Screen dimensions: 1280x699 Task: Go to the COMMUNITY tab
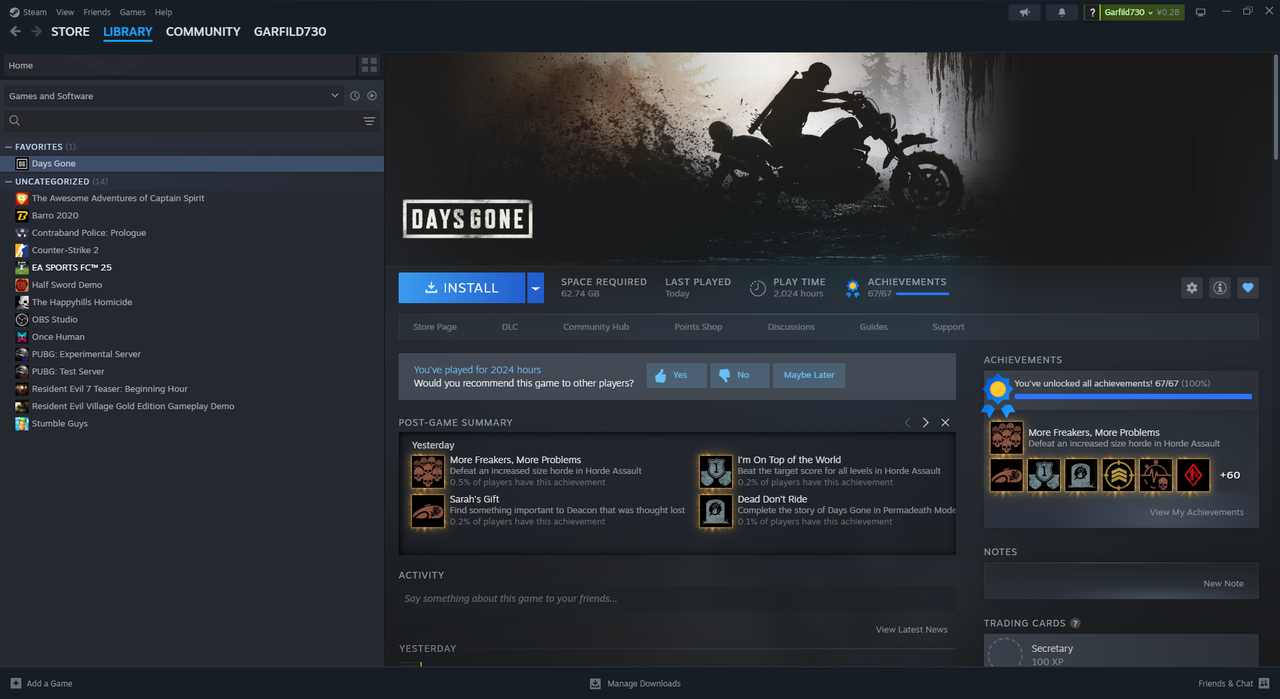203,32
